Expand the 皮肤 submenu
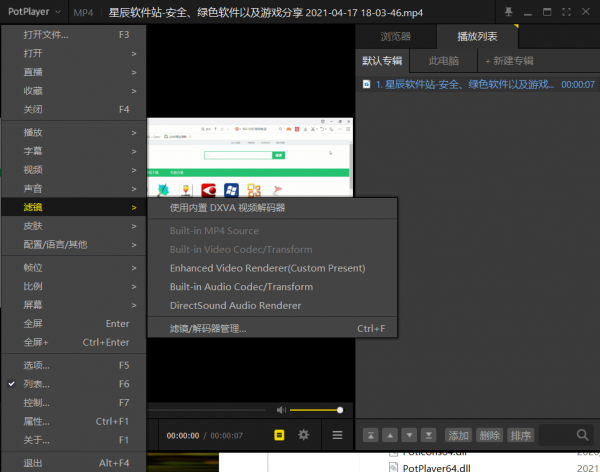 click(x=40, y=226)
